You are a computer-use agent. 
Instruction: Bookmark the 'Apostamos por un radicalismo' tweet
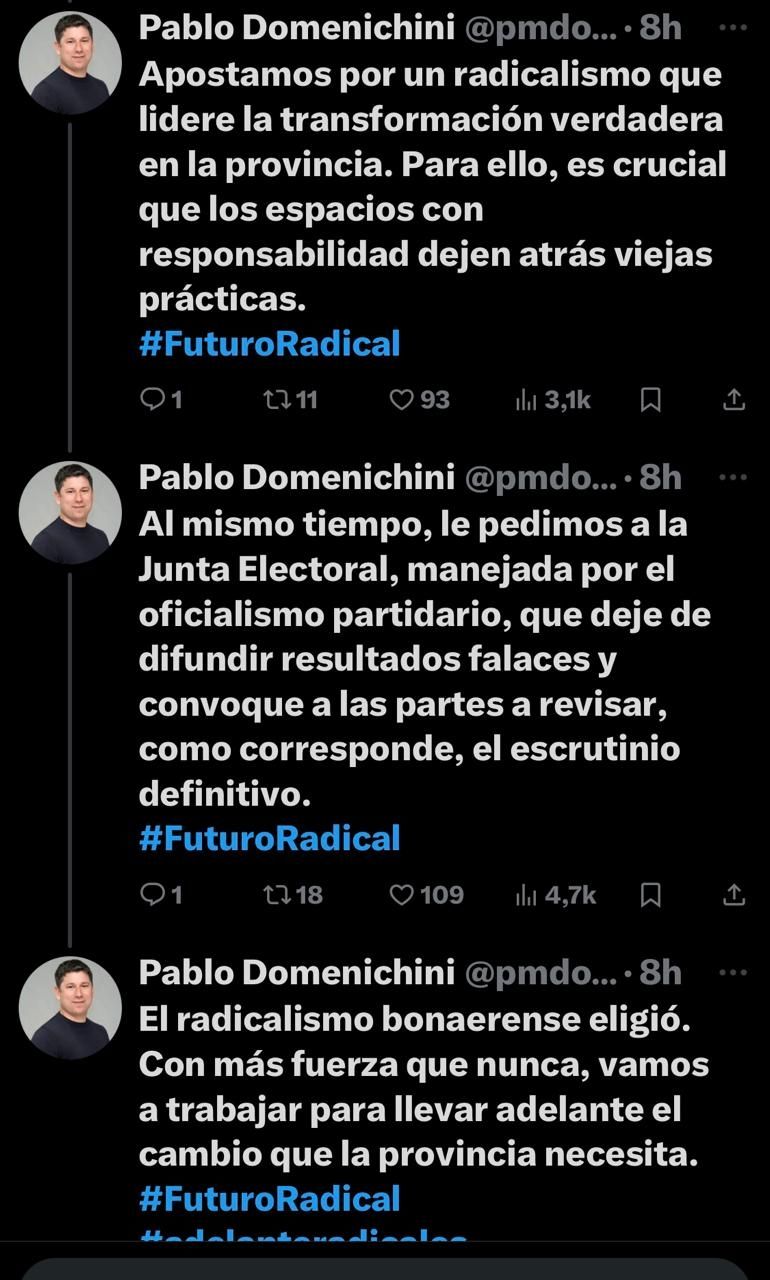[x=650, y=400]
